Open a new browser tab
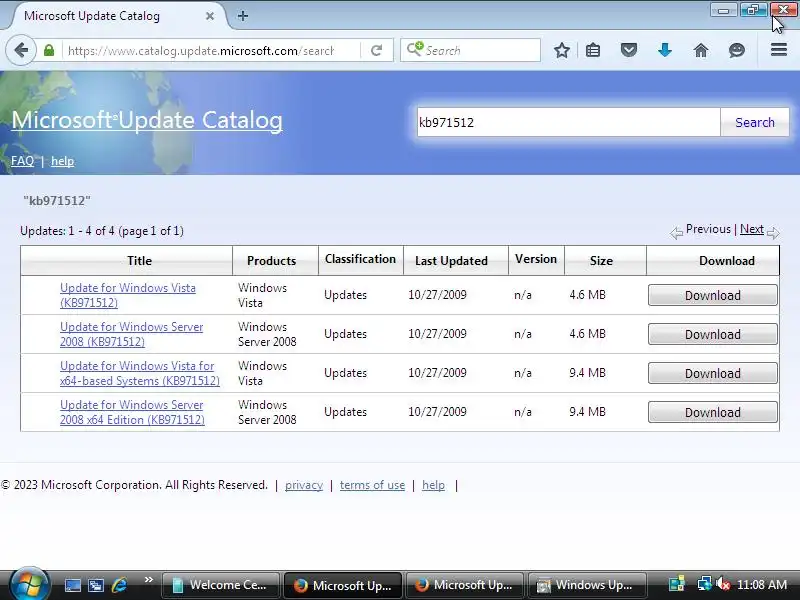The height and width of the screenshot is (600, 800). [x=243, y=16]
